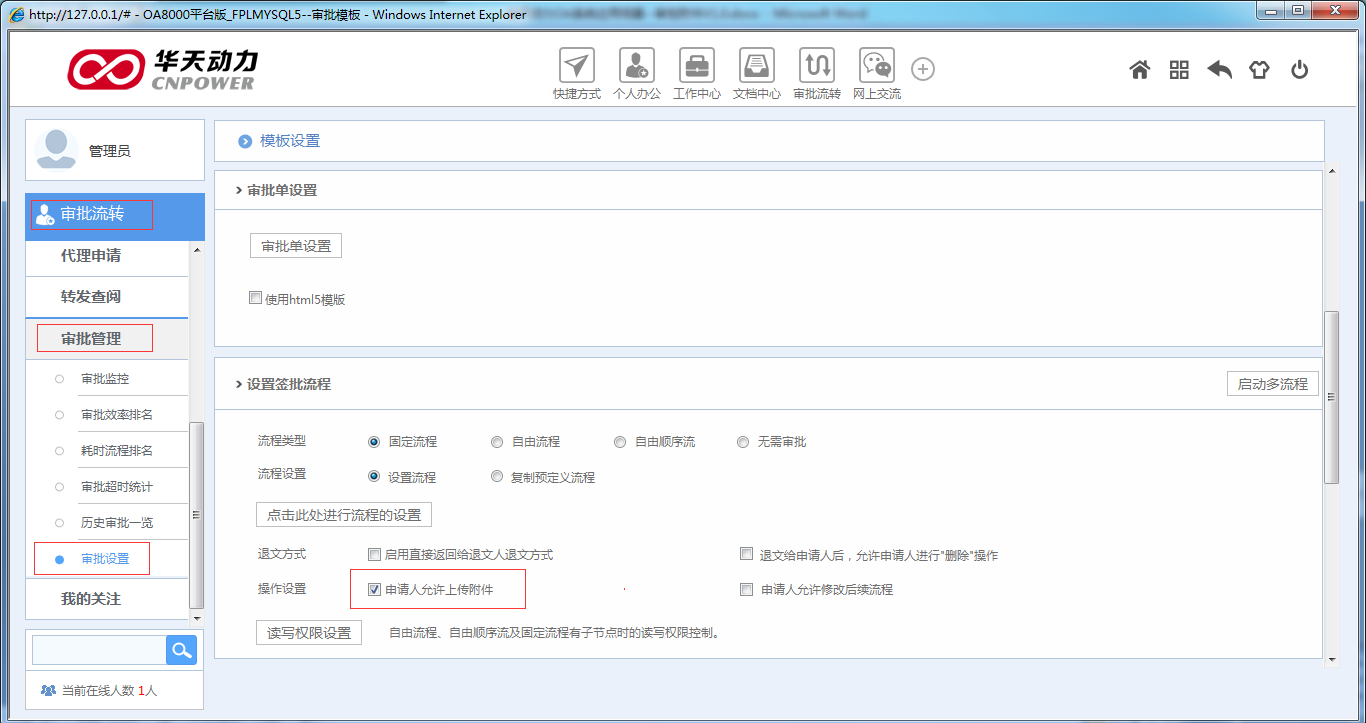Open 历史审批一览 in sidebar
1366x723 pixels.
pos(117,523)
